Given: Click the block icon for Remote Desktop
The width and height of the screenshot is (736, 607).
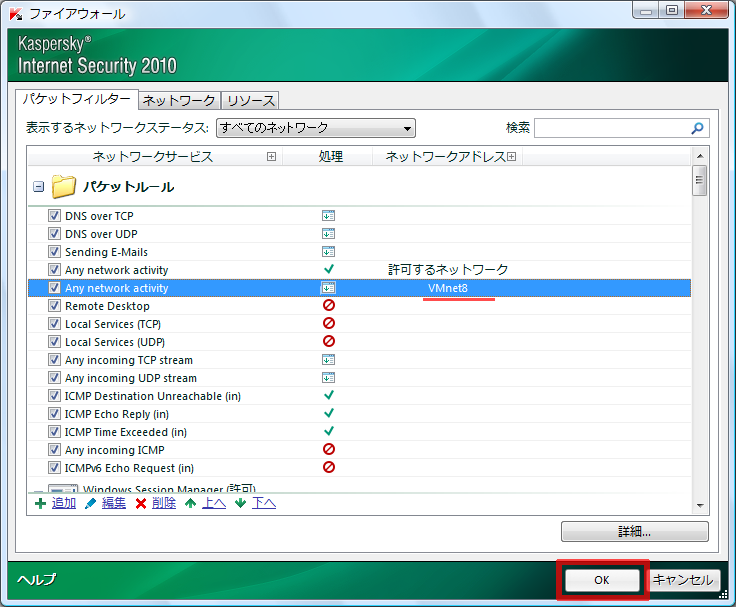Looking at the screenshot, I should [x=328, y=306].
